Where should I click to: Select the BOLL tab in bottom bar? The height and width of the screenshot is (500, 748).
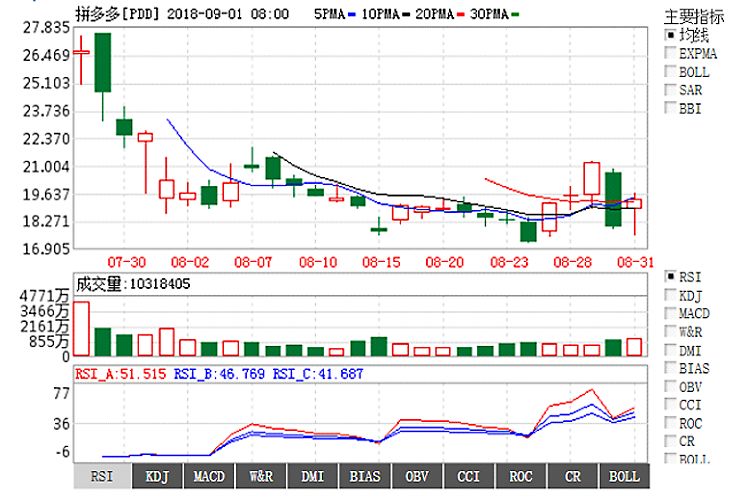[x=625, y=476]
